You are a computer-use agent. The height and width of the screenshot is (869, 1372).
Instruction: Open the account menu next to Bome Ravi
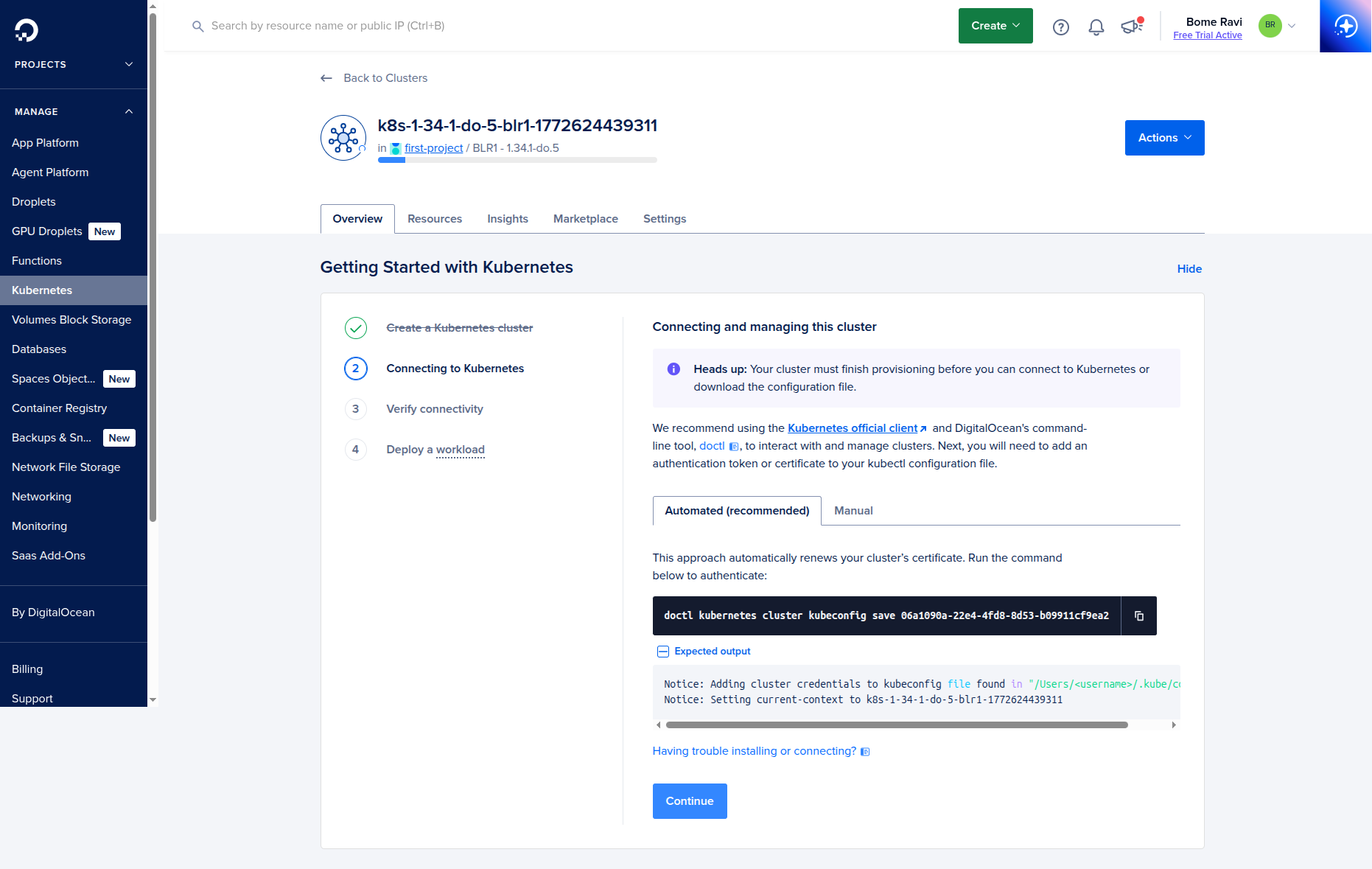point(1291,26)
